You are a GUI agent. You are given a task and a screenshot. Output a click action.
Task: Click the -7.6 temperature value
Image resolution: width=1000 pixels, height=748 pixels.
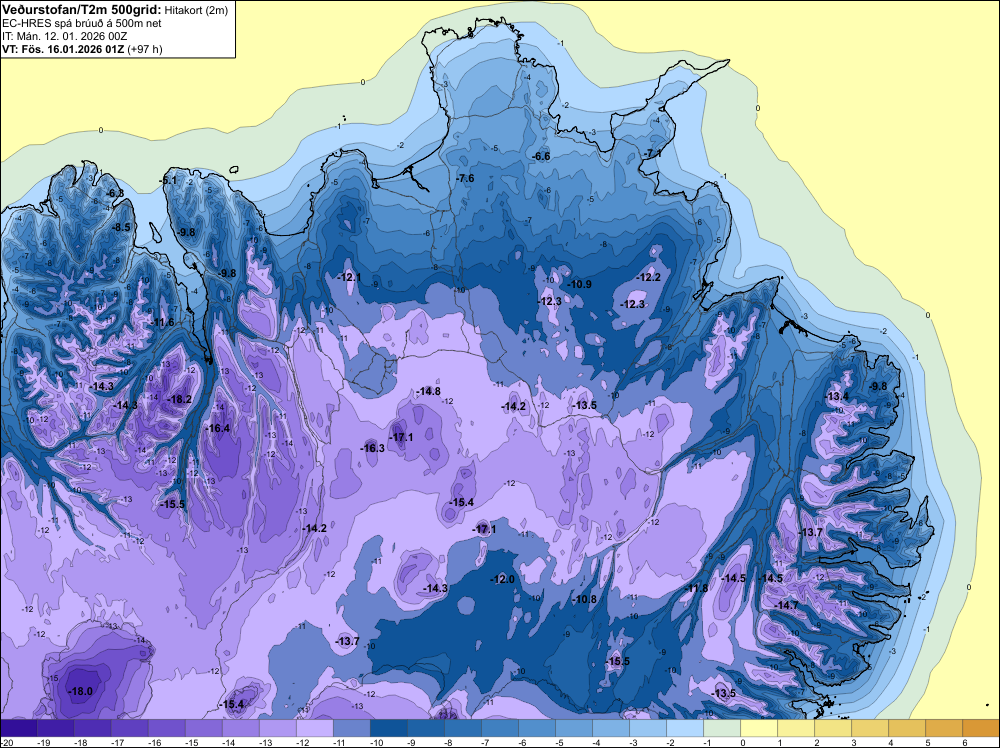tap(466, 179)
